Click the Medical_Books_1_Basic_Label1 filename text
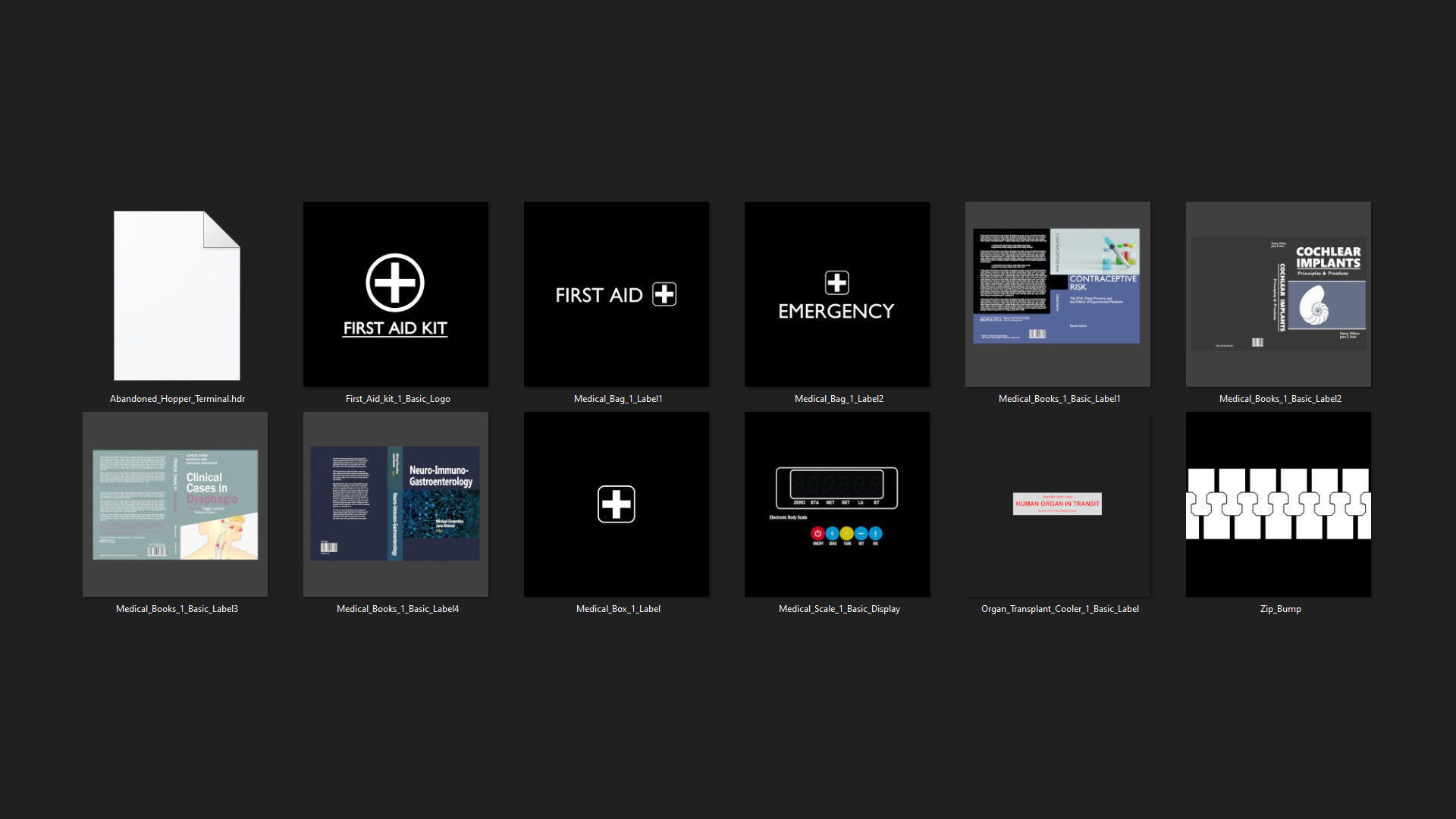The image size is (1456, 819). click(x=1059, y=399)
